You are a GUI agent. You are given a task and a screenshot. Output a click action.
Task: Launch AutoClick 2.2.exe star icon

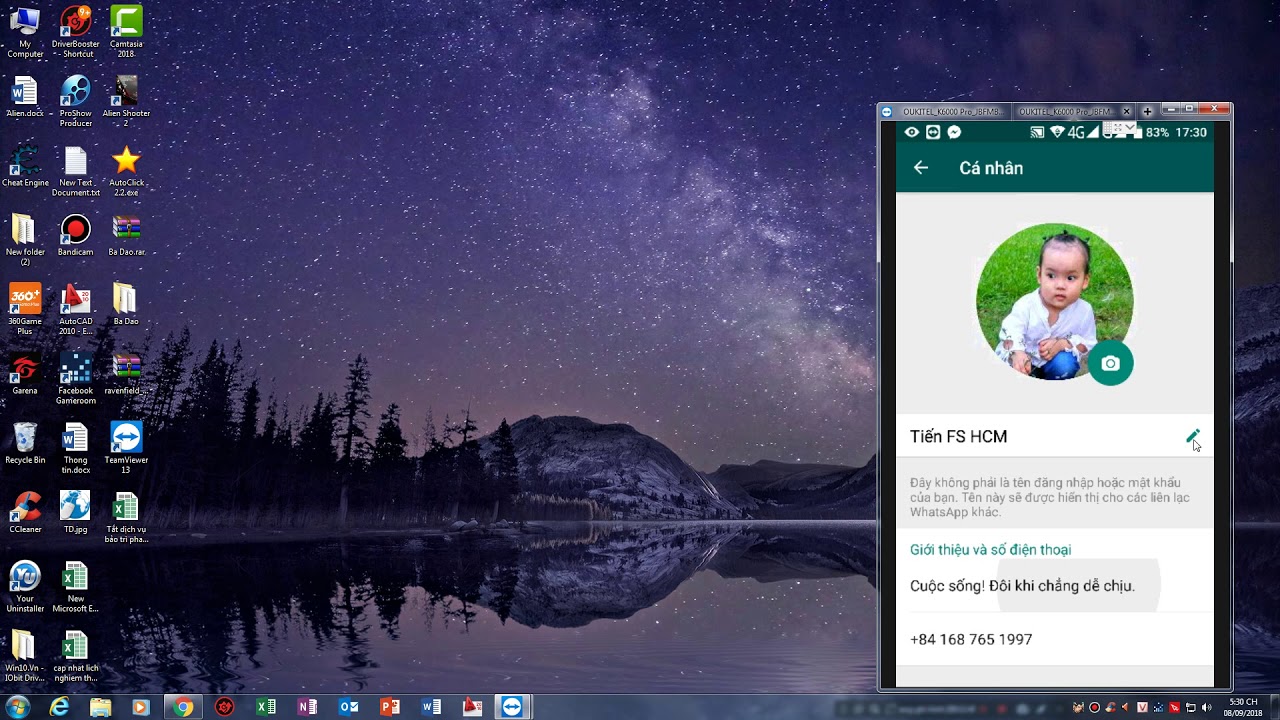tap(126, 171)
